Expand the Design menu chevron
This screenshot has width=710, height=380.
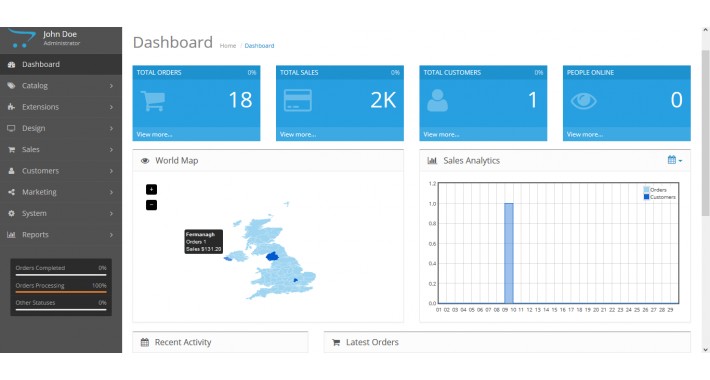point(111,128)
